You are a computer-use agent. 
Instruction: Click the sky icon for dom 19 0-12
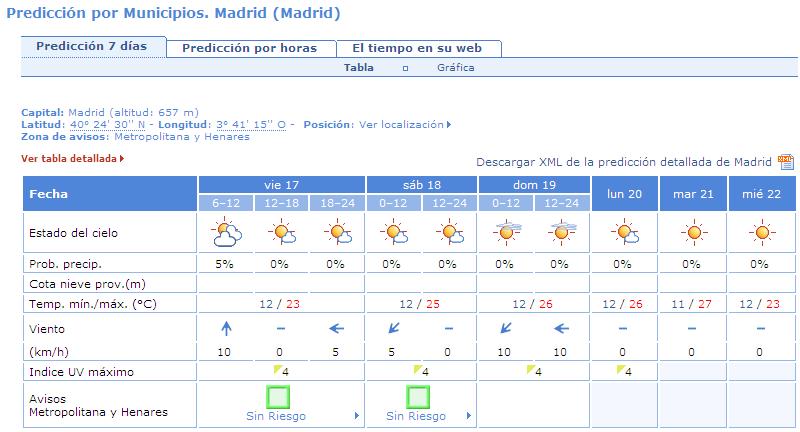[x=507, y=232]
